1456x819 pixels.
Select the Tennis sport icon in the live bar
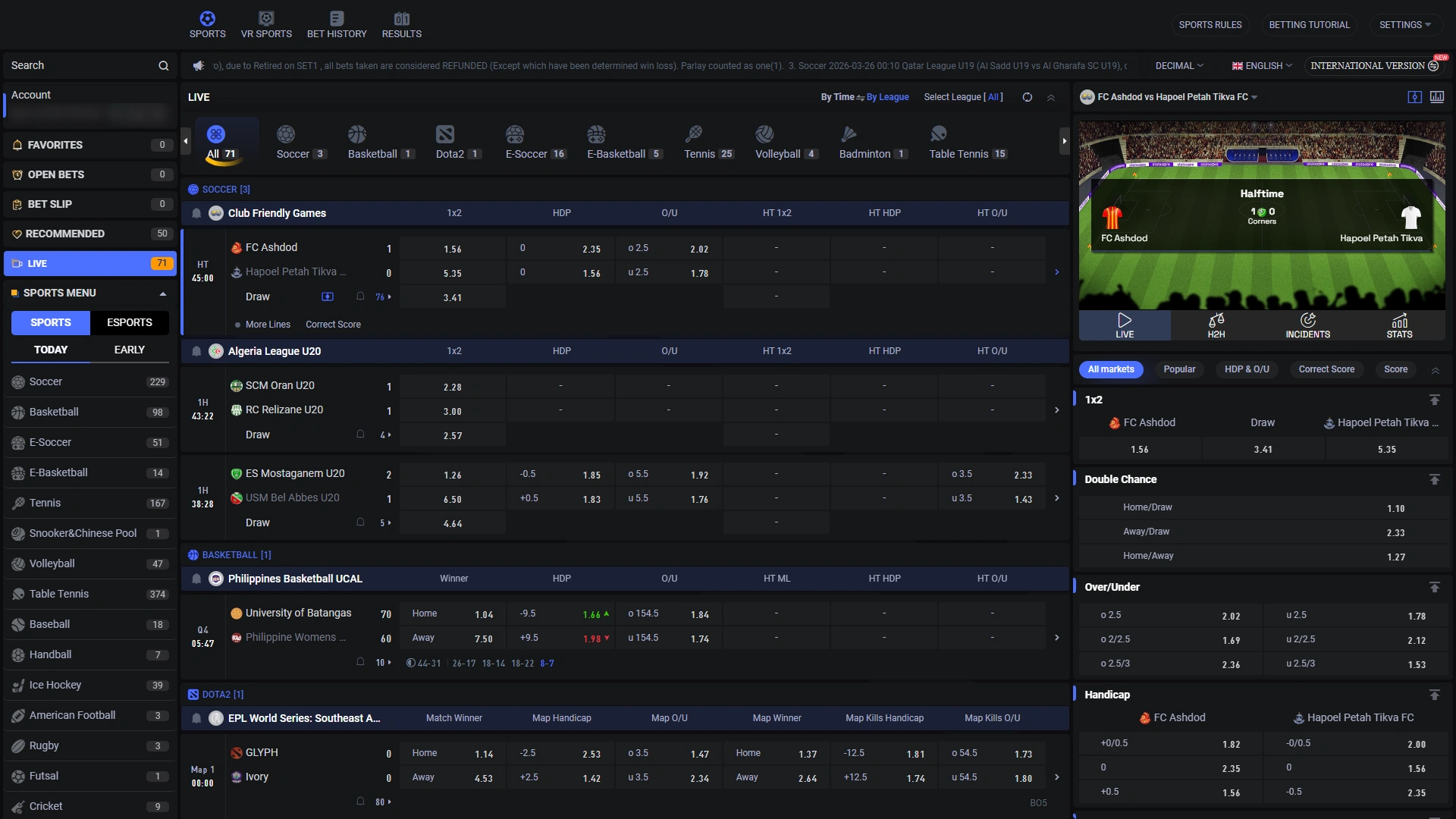[x=693, y=135]
